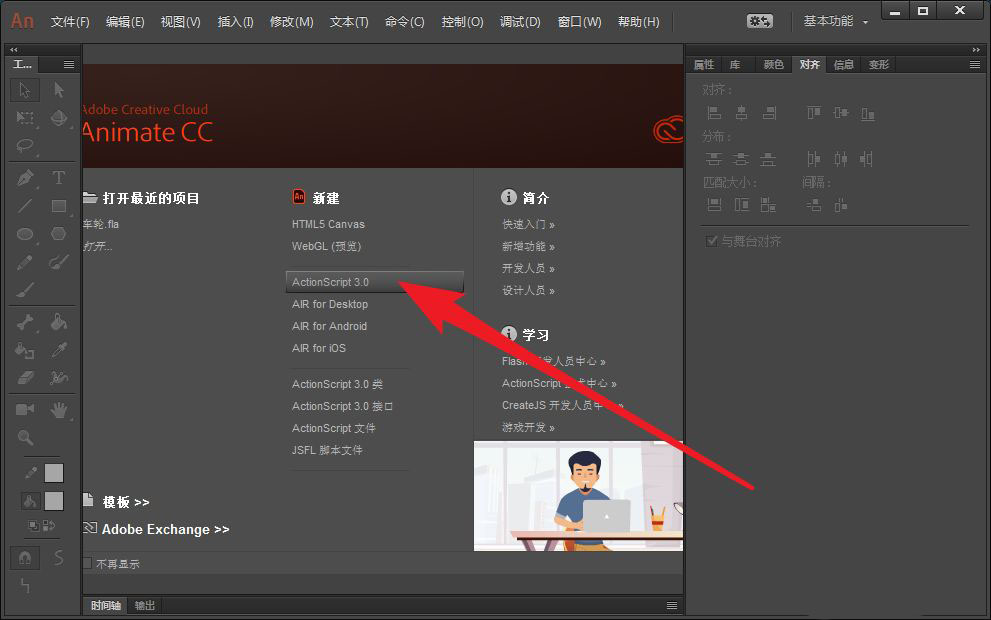Click the stroke color swatch
Image resolution: width=991 pixels, height=620 pixels.
click(54, 473)
